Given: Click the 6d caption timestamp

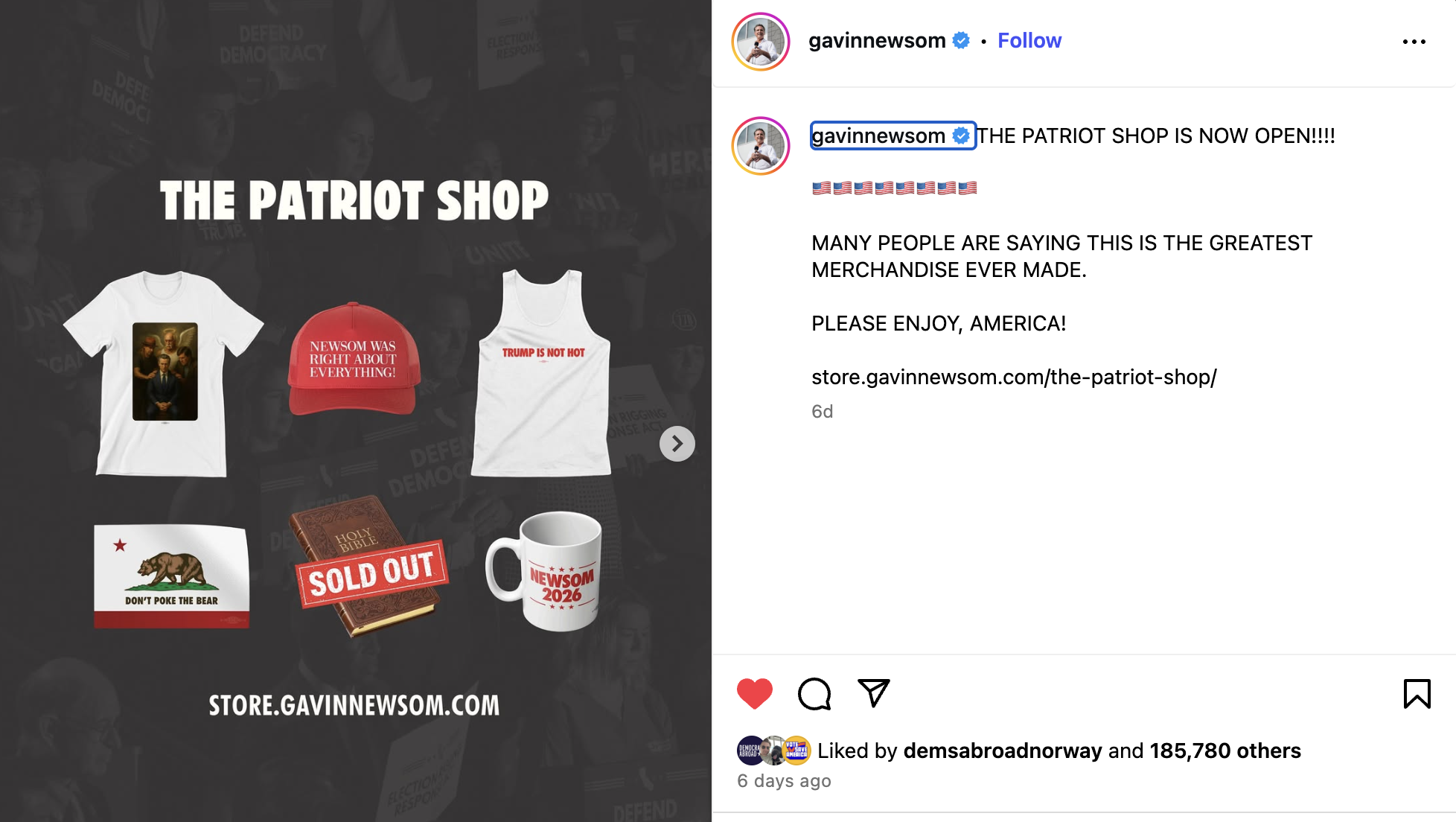Looking at the screenshot, I should point(822,412).
